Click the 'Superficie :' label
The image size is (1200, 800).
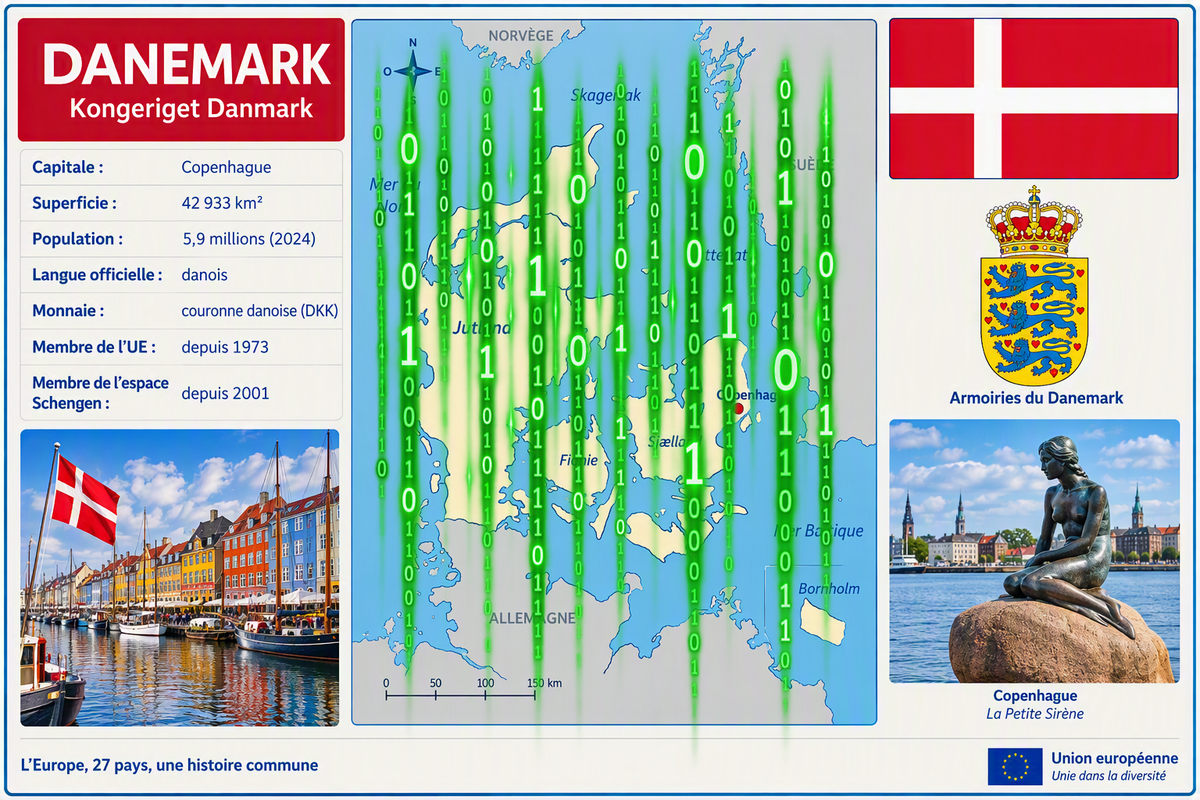74,203
